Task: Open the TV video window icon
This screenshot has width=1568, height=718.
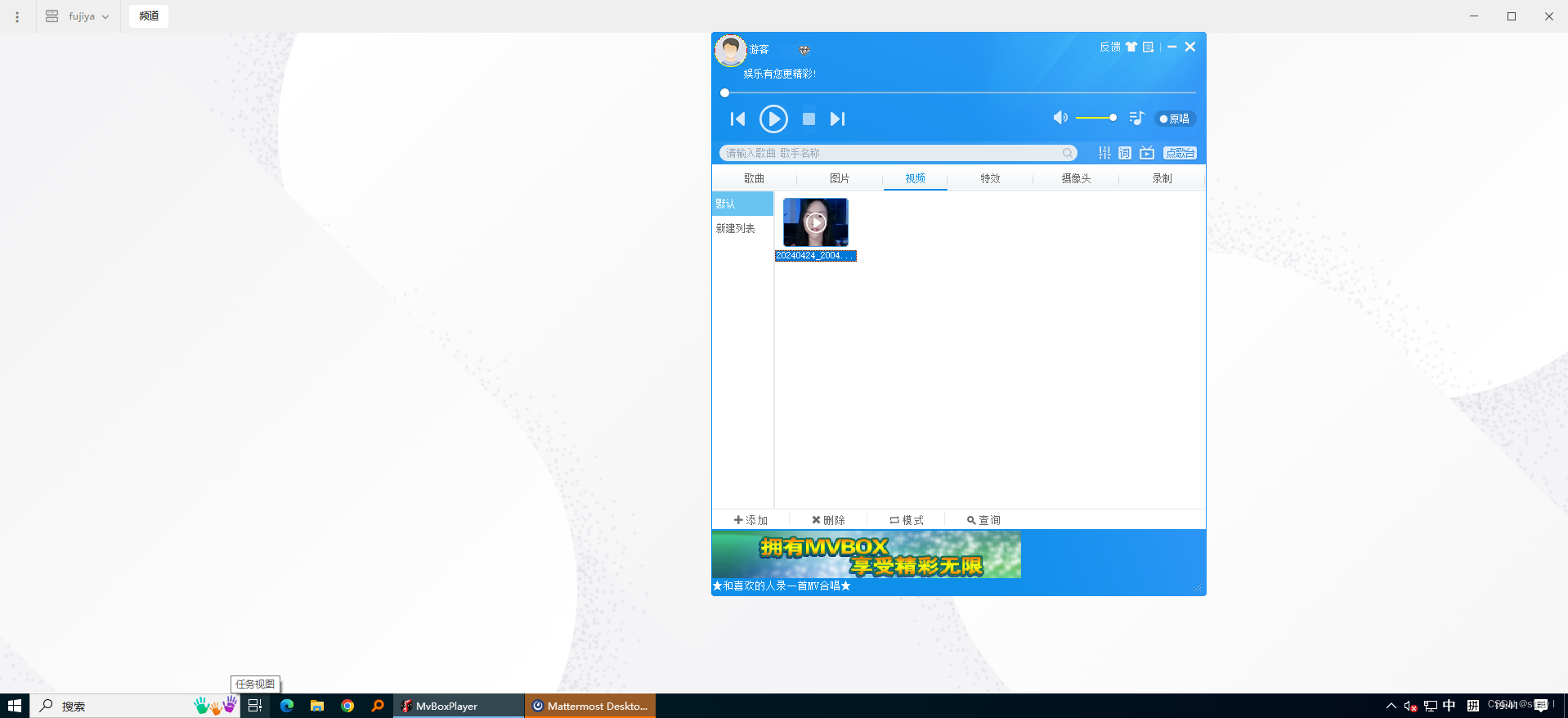Action: [1147, 153]
